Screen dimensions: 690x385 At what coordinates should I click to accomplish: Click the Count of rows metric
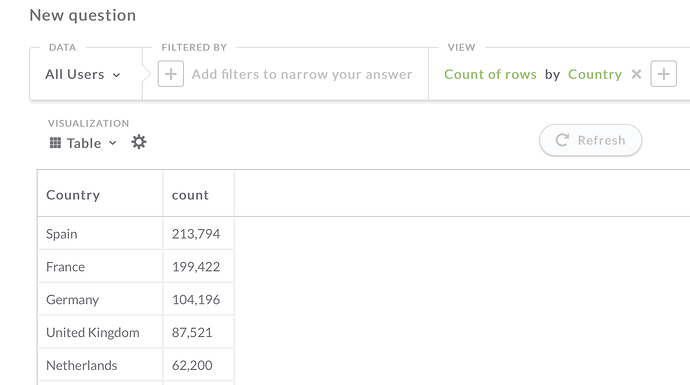[x=490, y=74]
